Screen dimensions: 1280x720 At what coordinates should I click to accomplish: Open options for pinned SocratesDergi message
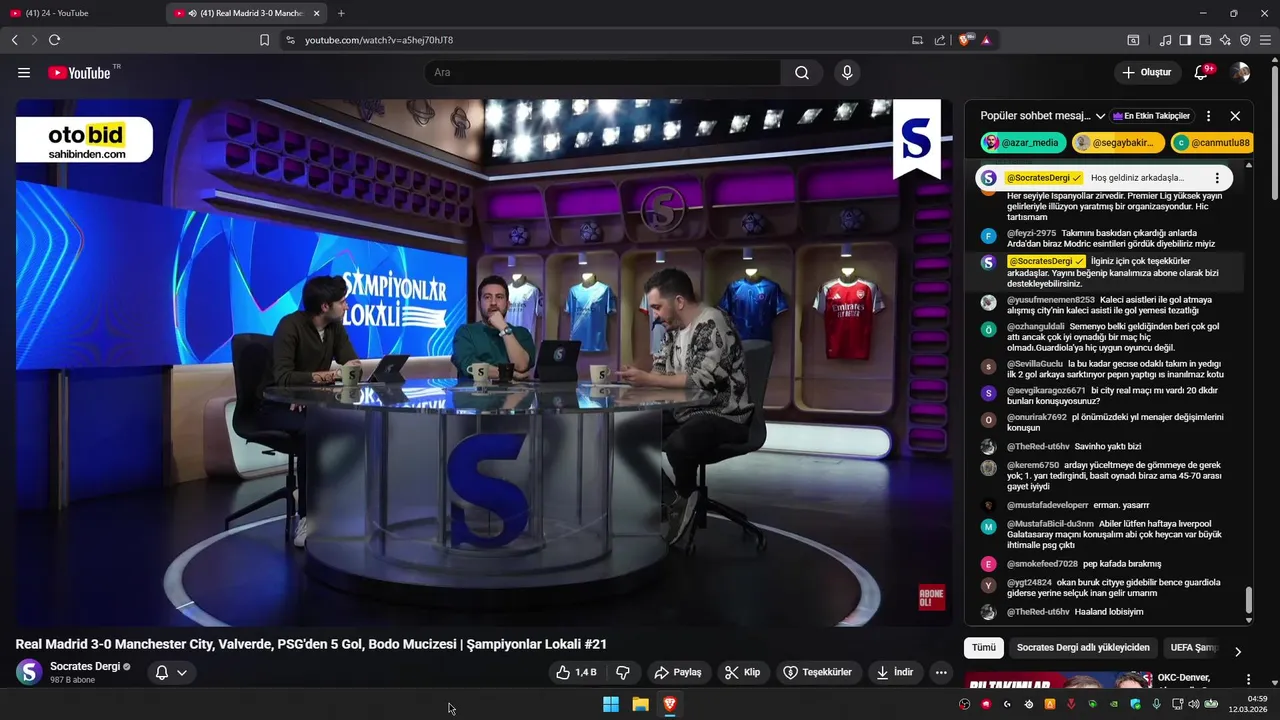coord(1217,178)
